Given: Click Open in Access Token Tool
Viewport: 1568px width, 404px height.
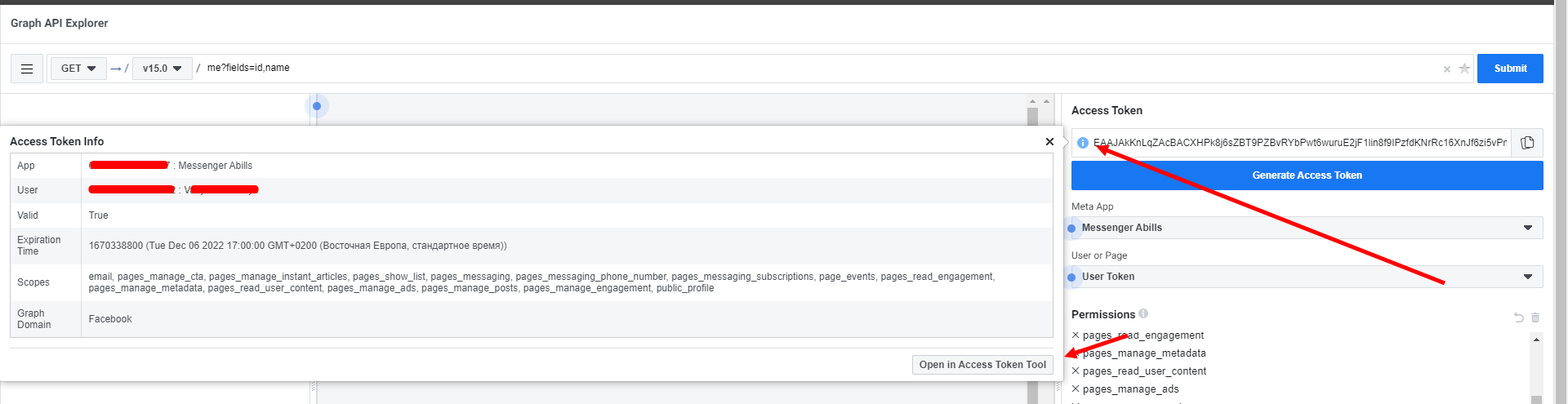Looking at the screenshot, I should 982,365.
